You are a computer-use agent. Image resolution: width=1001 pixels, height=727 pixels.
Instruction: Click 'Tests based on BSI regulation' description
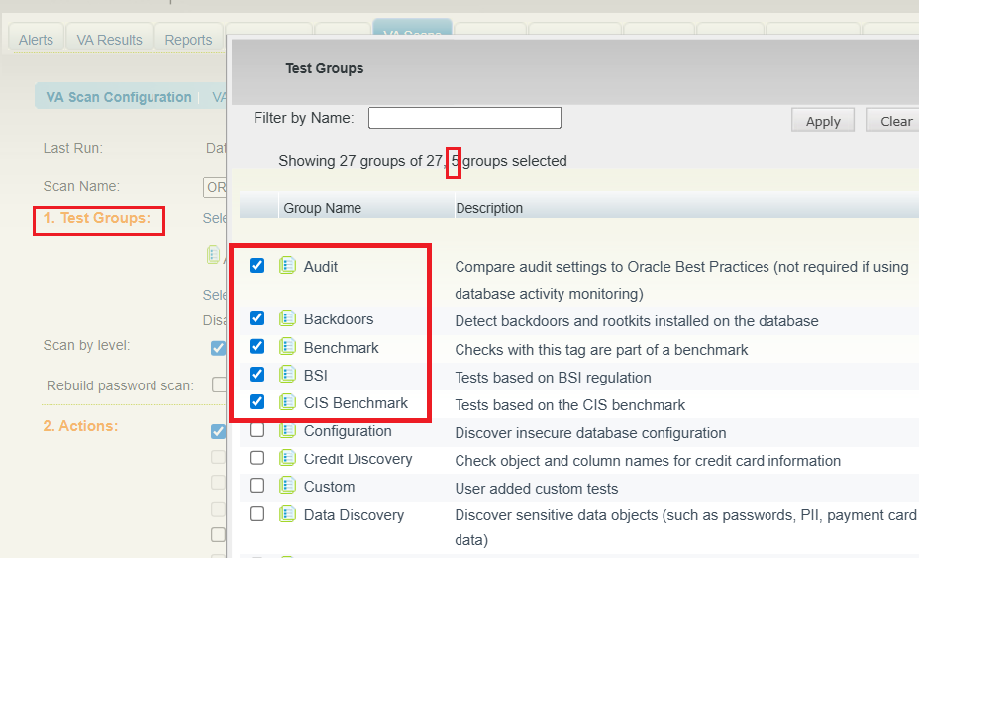click(x=553, y=378)
